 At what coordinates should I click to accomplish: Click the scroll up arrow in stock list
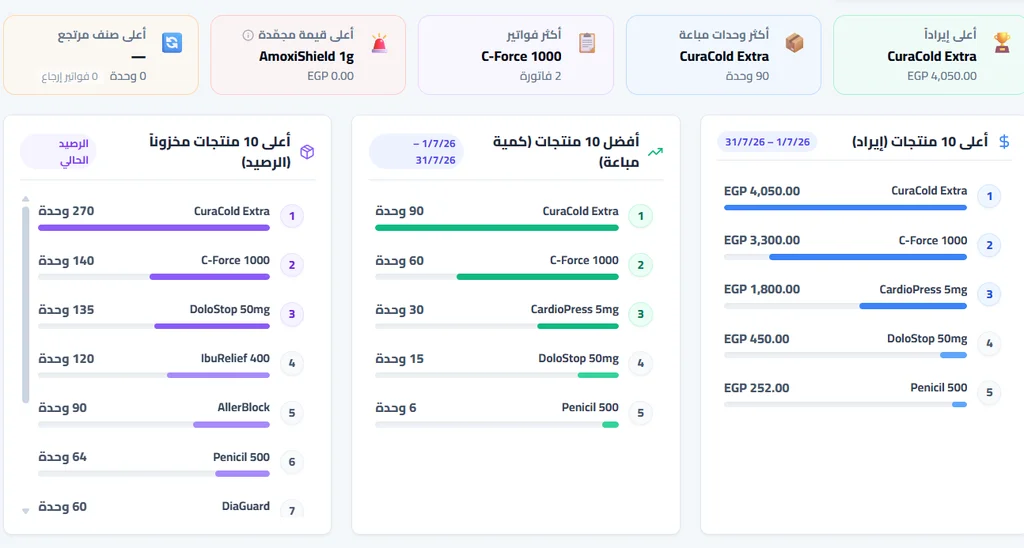point(25,199)
